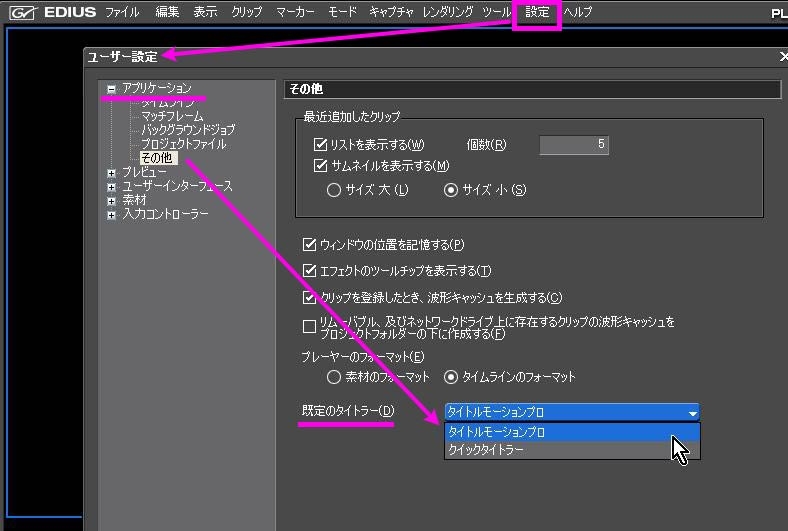Select プロジェクトファイル in settings tree
The image size is (788, 531).
(x=183, y=144)
